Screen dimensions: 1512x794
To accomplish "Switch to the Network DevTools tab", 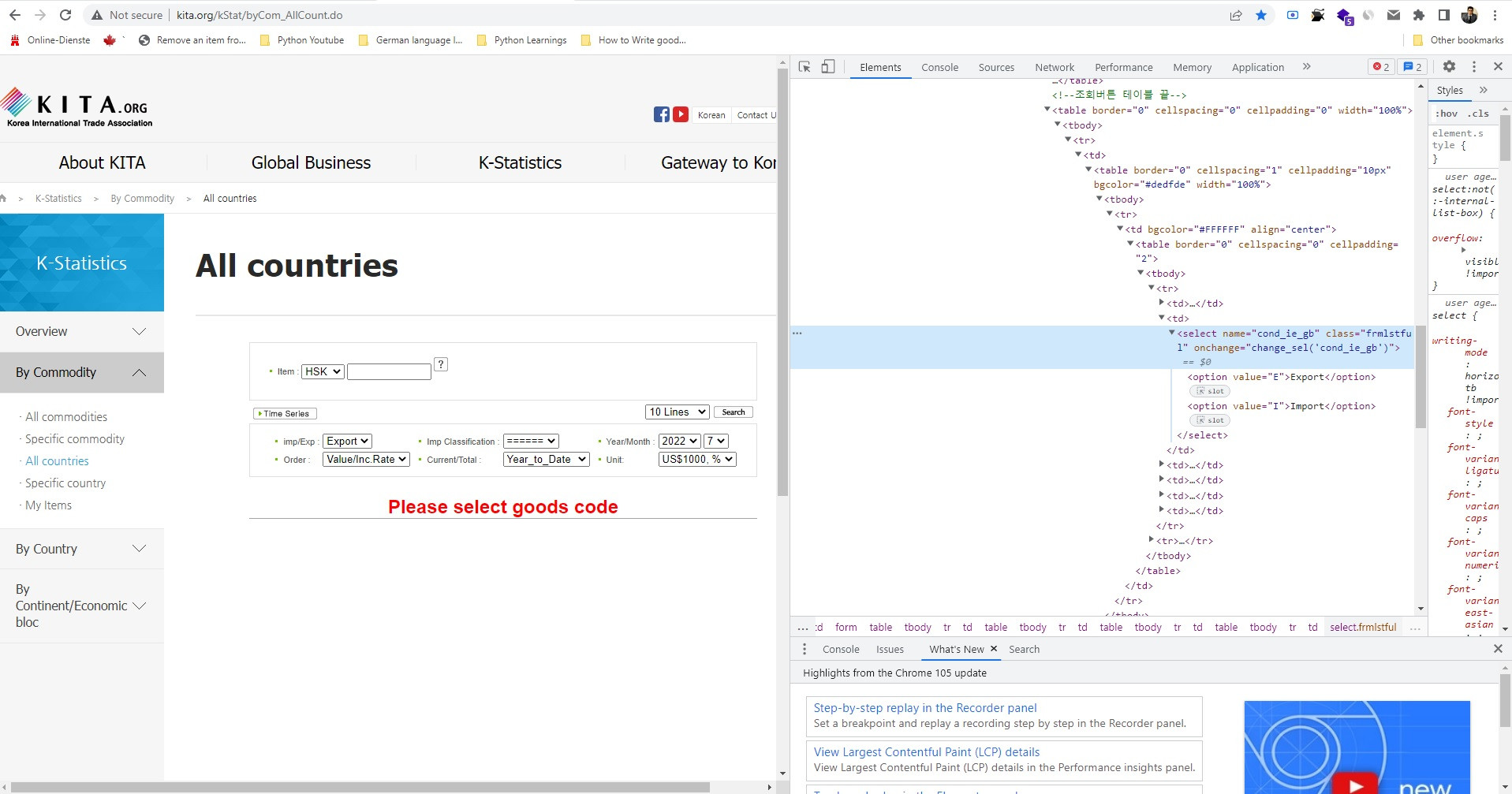I will click(1055, 67).
